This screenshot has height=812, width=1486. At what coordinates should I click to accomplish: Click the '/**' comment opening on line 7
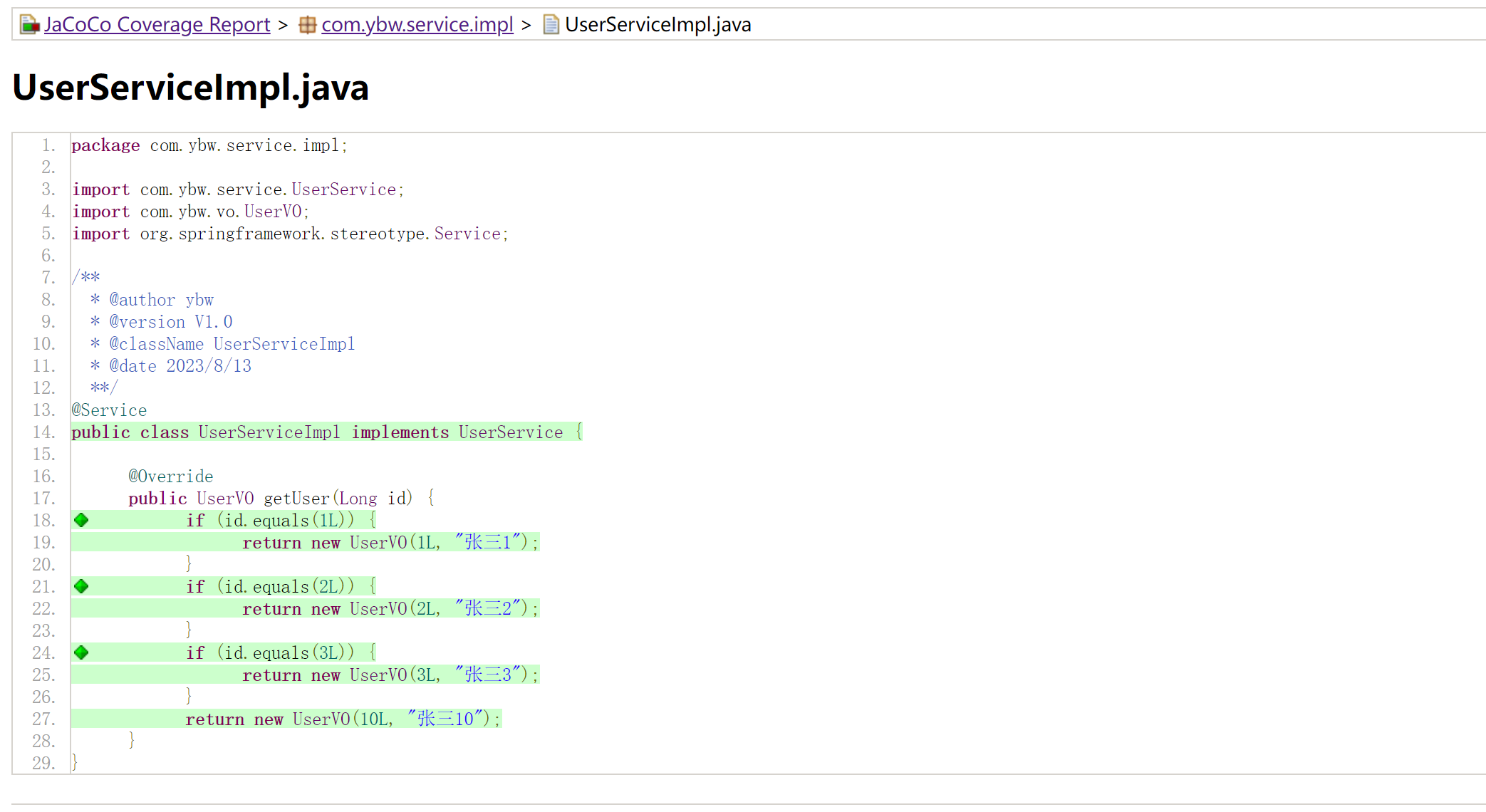pyautogui.click(x=85, y=278)
